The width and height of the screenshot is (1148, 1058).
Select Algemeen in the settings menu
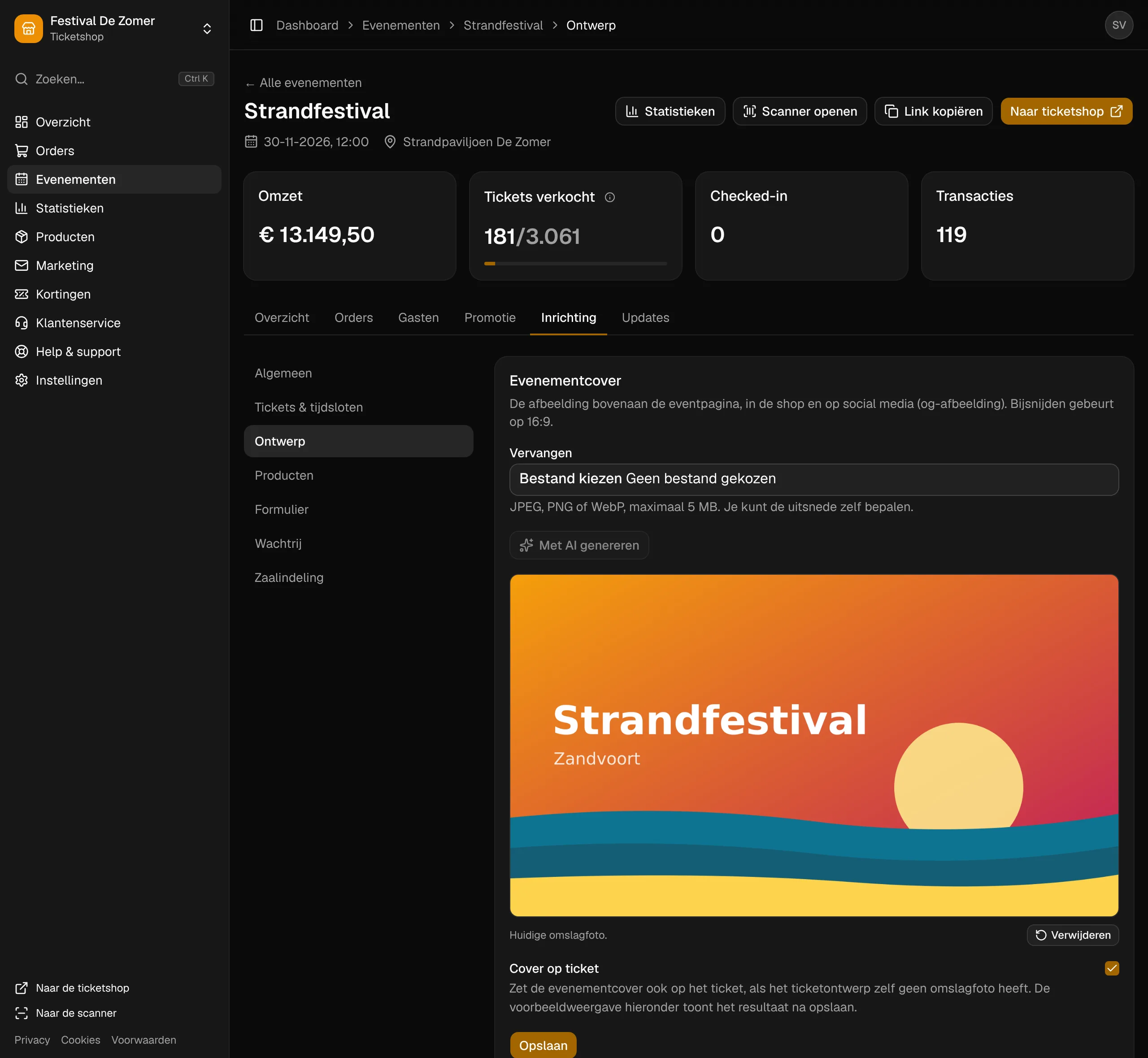(358, 373)
